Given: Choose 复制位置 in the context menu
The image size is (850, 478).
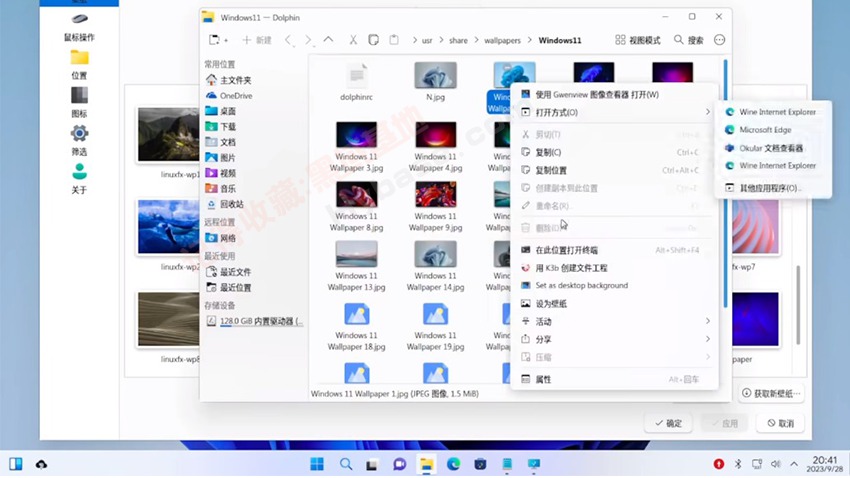Looking at the screenshot, I should 614,170.
